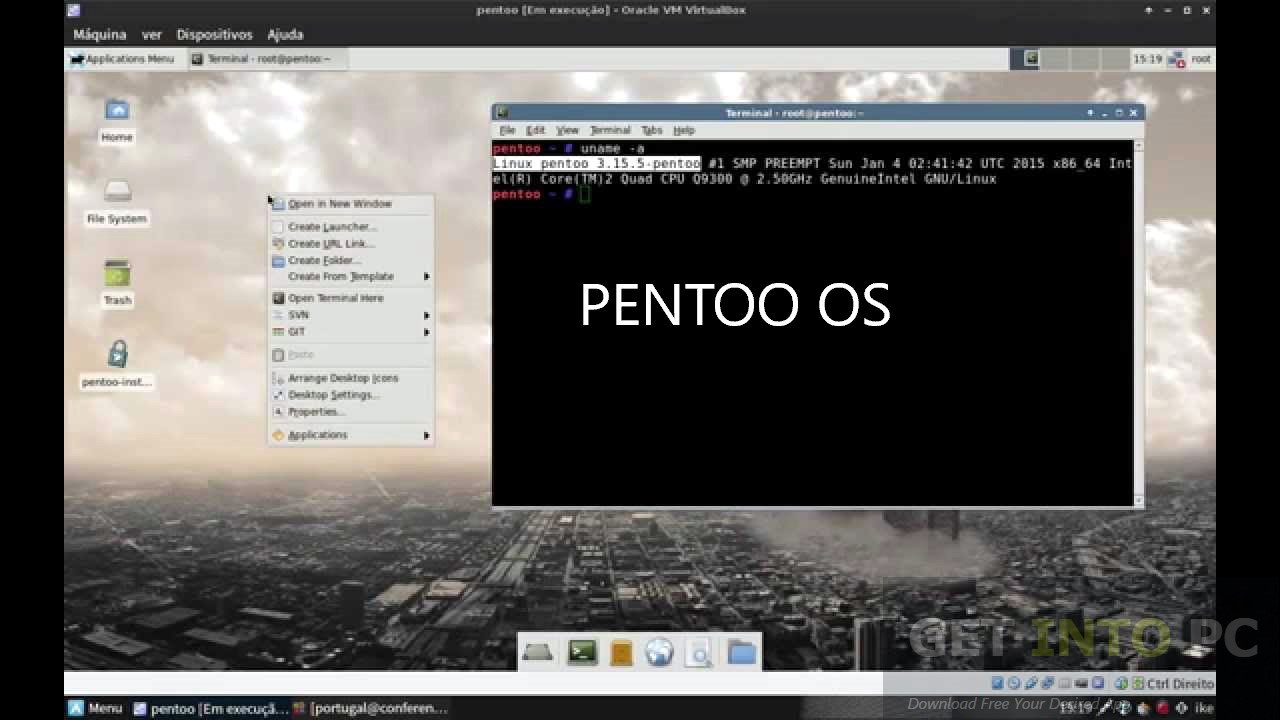Open Desktop Settings from context menu
Image resolution: width=1280 pixels, height=720 pixels.
coord(351,395)
